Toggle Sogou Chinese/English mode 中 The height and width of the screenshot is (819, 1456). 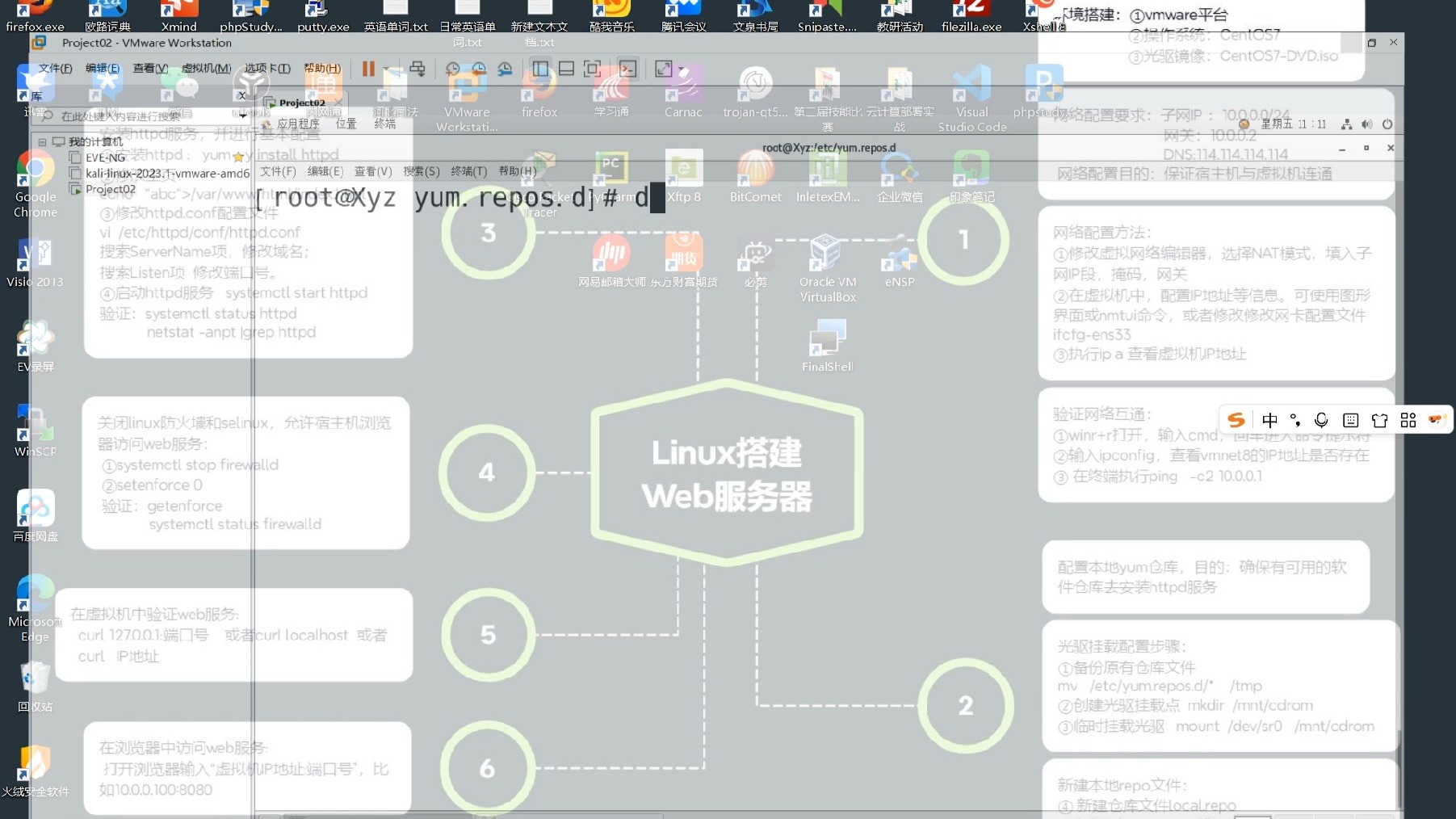point(1269,420)
